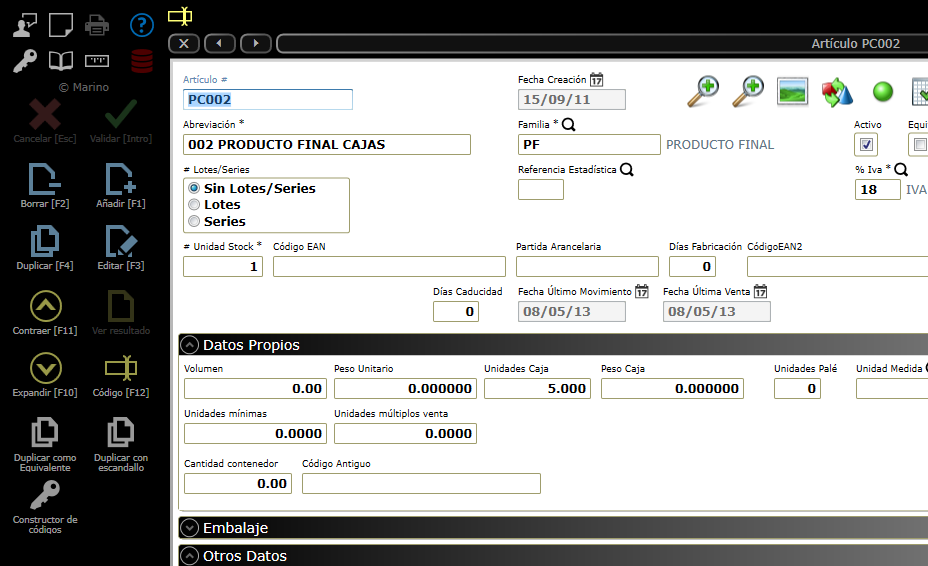Click the open book icon
This screenshot has width=928, height=566.
[61, 61]
